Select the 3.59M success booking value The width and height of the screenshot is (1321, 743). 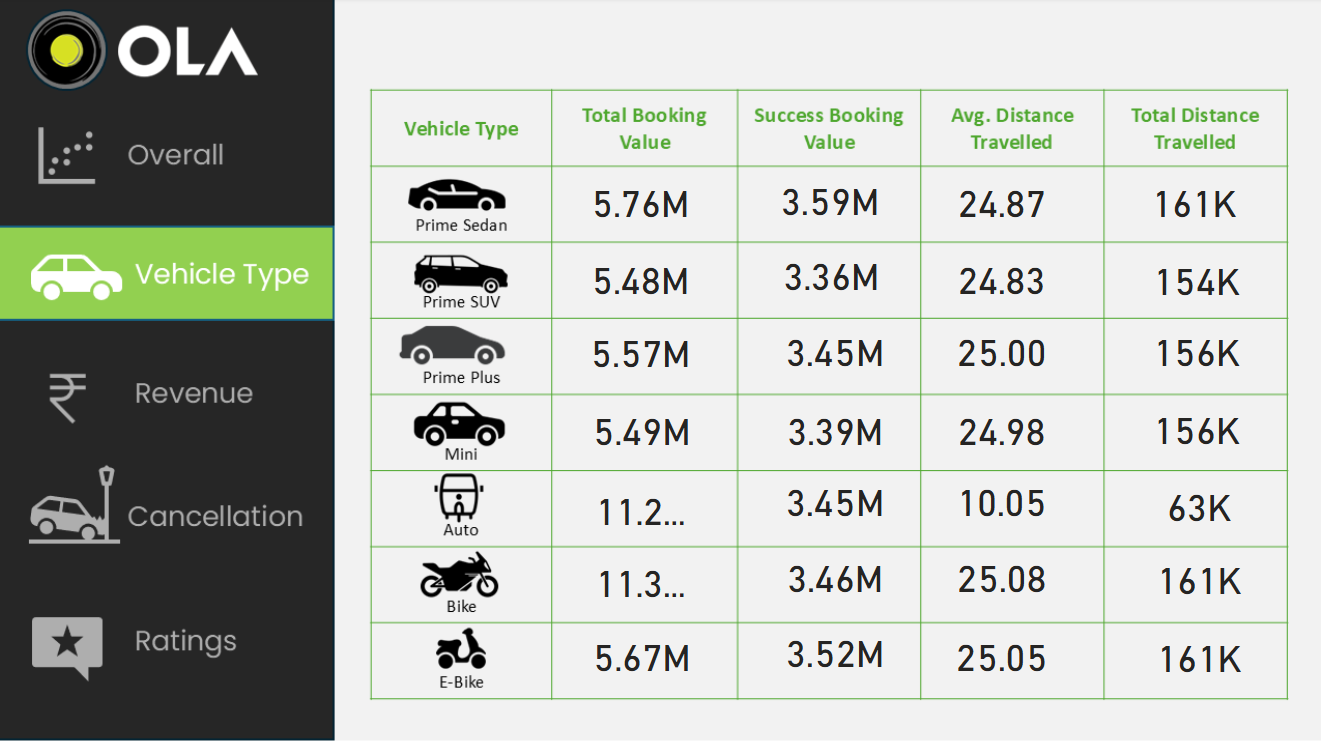[830, 203]
